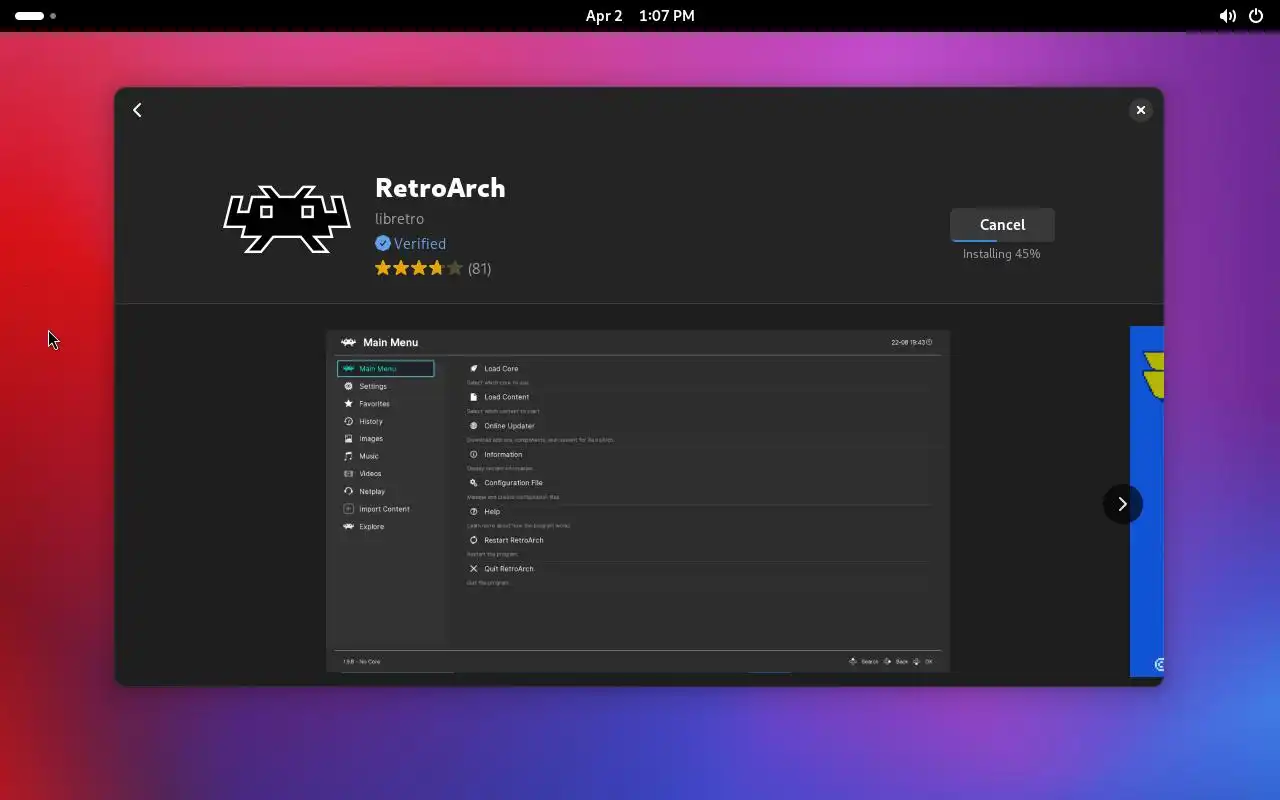The width and height of the screenshot is (1280, 800).
Task: Show next screenshot with right chevron
Action: point(1122,504)
